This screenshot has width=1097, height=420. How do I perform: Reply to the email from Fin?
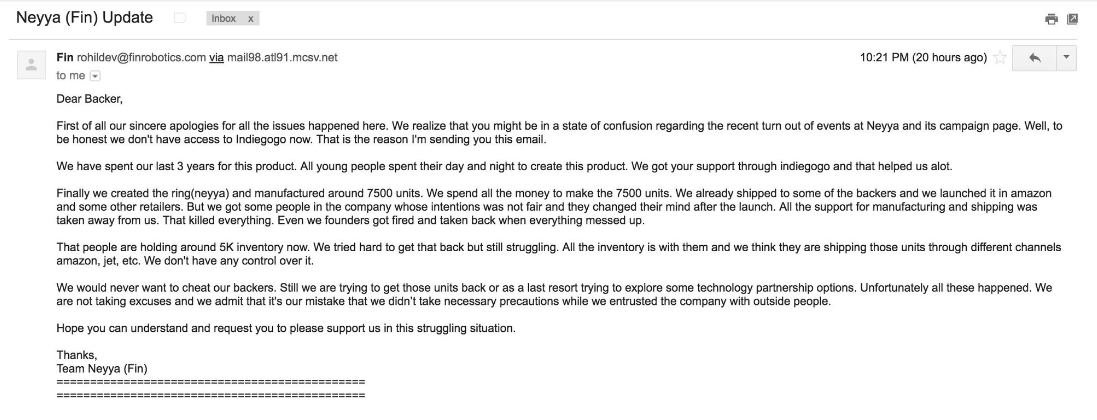tap(1033, 57)
